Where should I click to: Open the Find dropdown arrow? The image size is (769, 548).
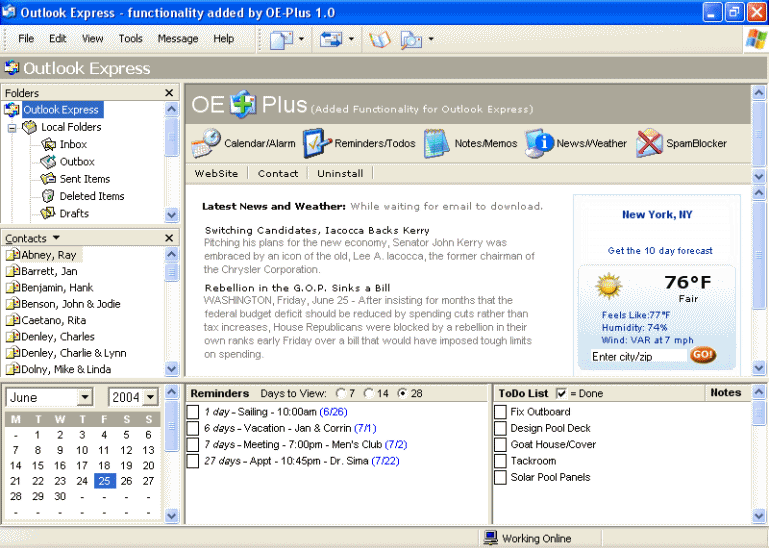pos(431,39)
